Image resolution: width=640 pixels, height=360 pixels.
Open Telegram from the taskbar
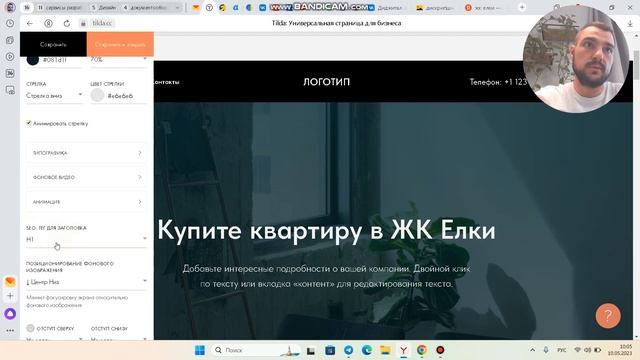(348, 350)
